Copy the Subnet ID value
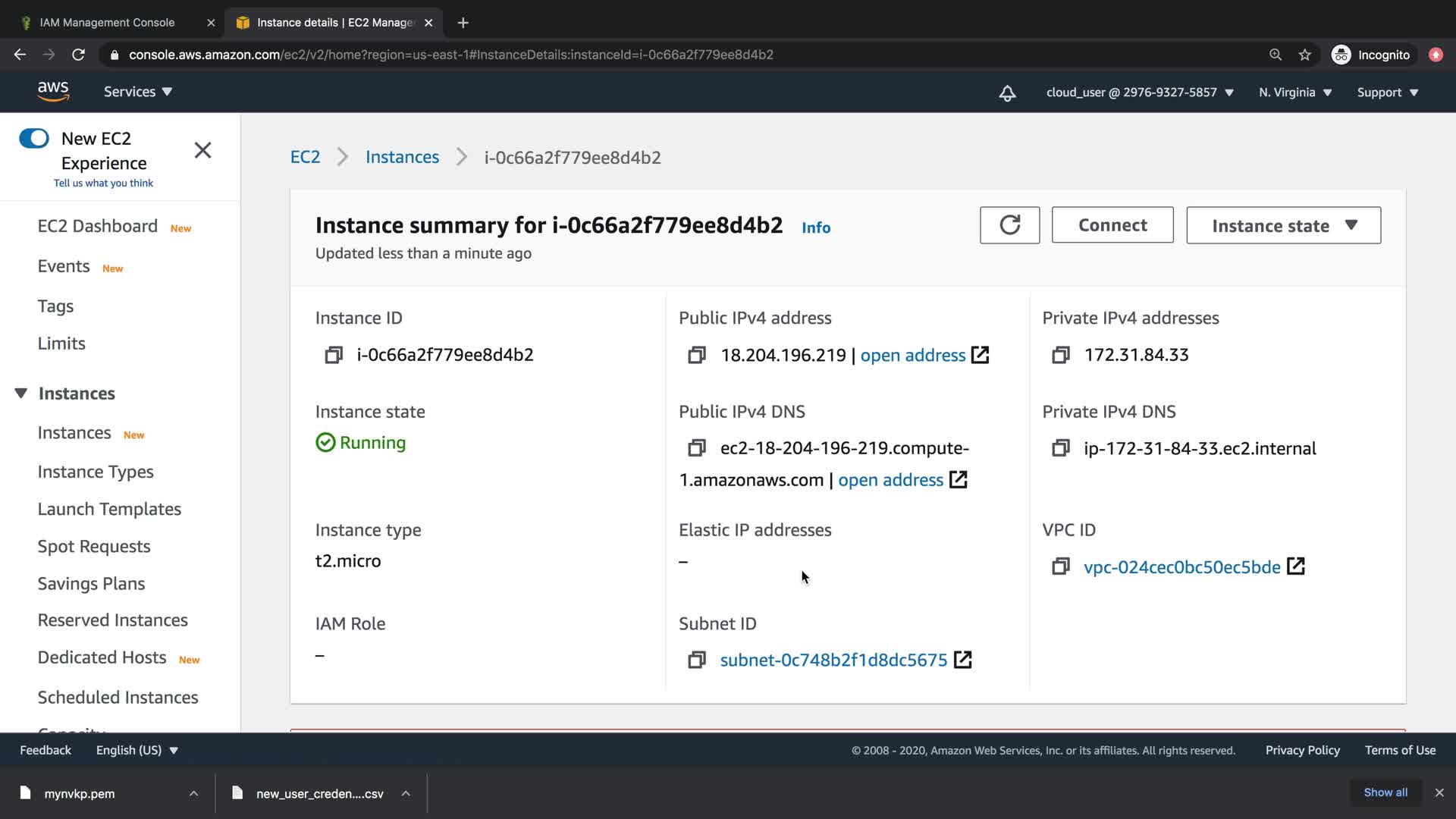 tap(696, 660)
